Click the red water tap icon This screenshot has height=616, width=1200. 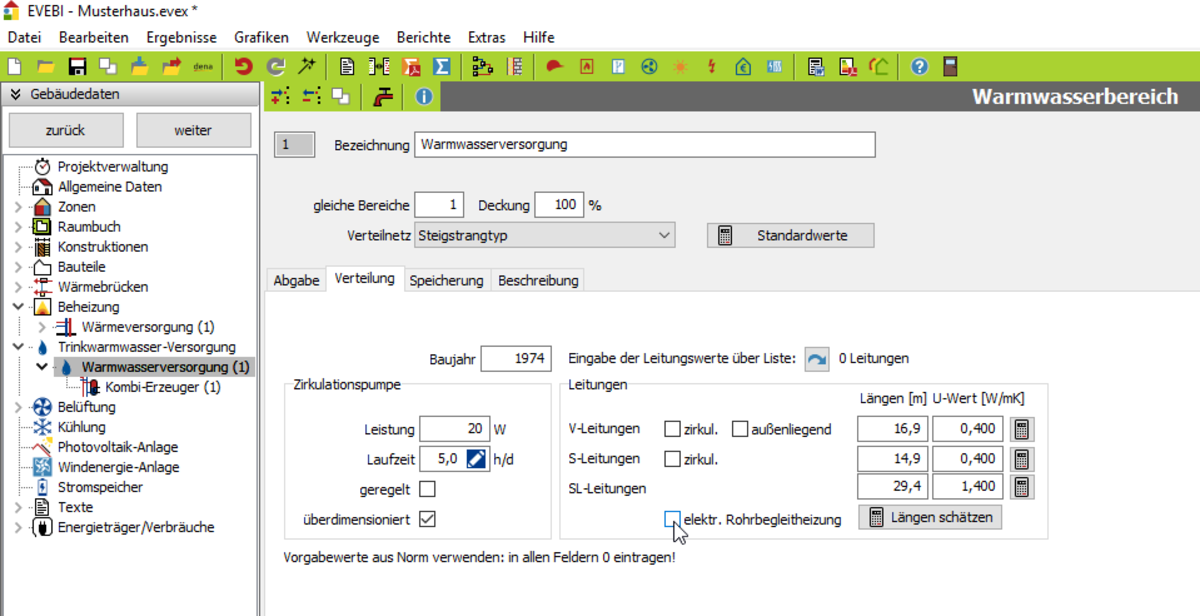point(382,97)
